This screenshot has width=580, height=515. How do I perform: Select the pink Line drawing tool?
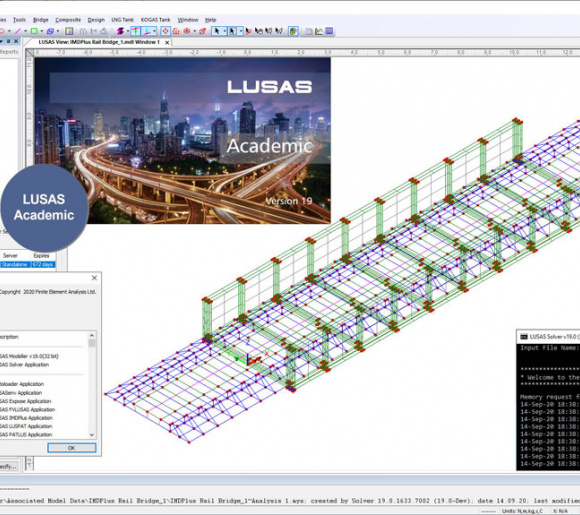click(17, 31)
